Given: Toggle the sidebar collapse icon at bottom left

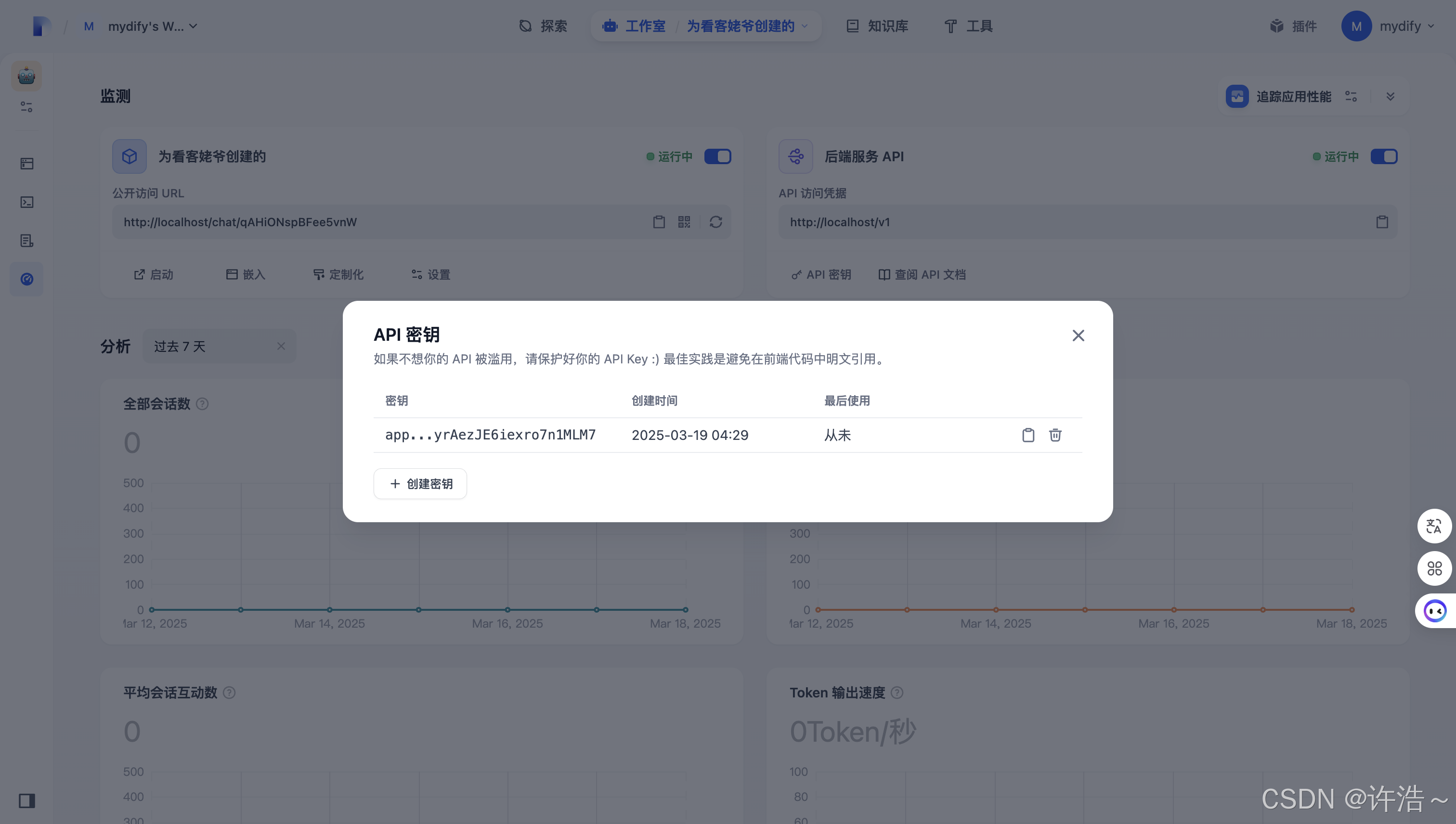Looking at the screenshot, I should tap(26, 800).
